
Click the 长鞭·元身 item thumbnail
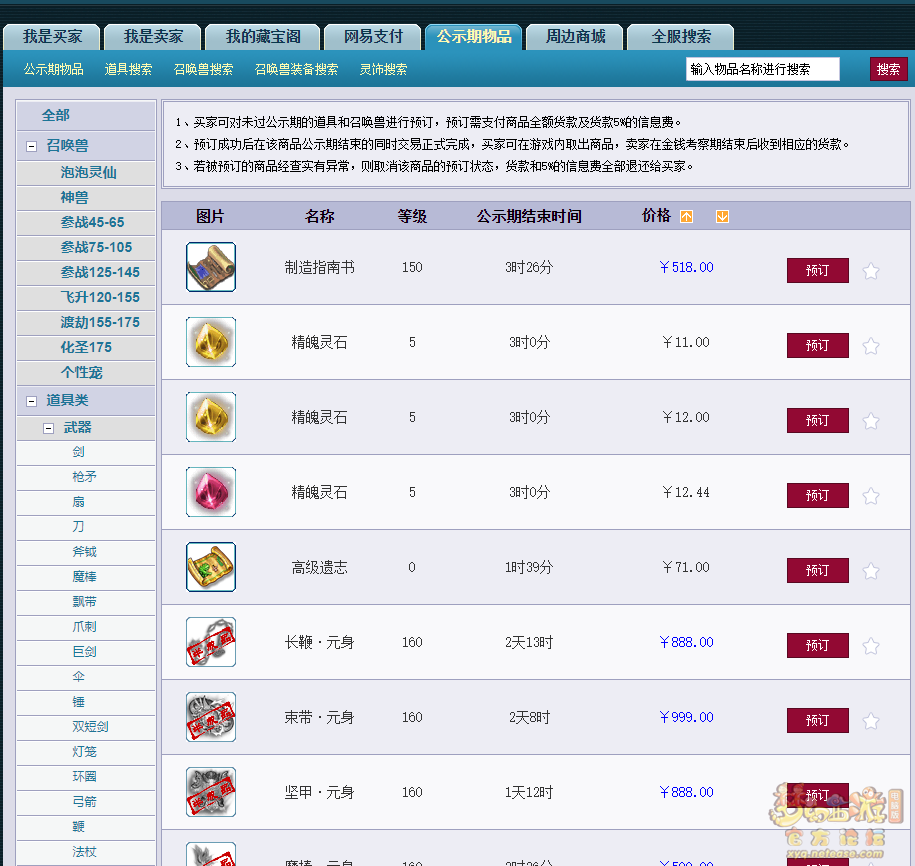[x=211, y=642]
